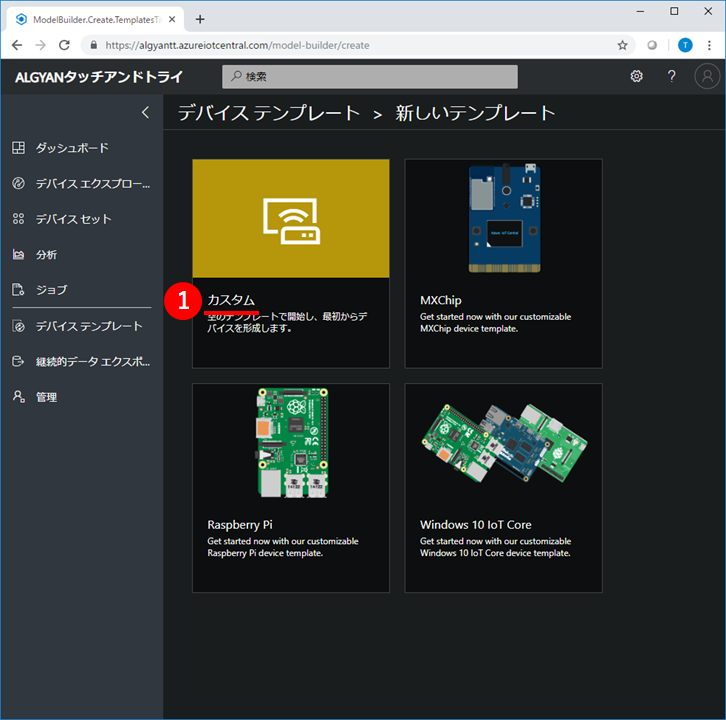This screenshot has height=720, width=726.
Task: View site security lock info
Action: pos(94,45)
